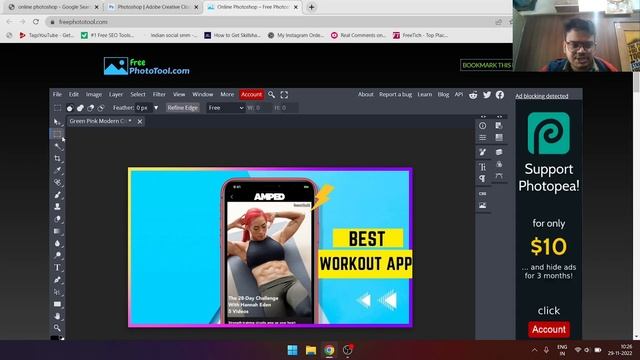Open the View menu
Image resolution: width=640 pixels, height=360 pixels.
click(179, 94)
